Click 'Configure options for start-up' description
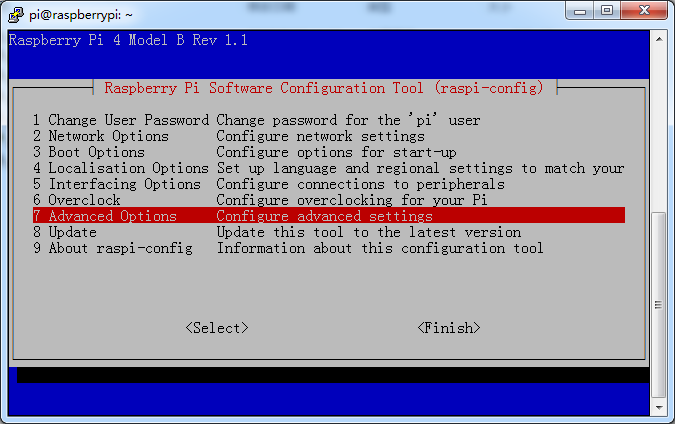The height and width of the screenshot is (424, 675). point(336,152)
